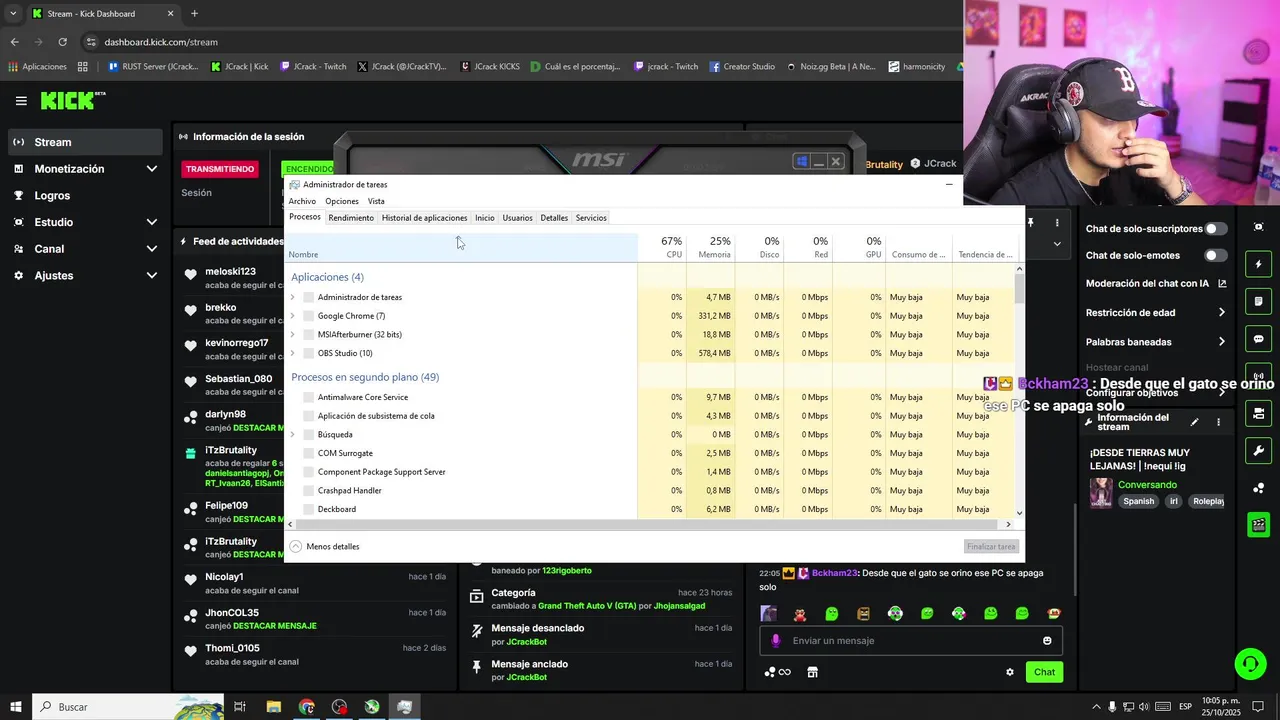Expand the OBS Studio (10) process group

(293, 353)
